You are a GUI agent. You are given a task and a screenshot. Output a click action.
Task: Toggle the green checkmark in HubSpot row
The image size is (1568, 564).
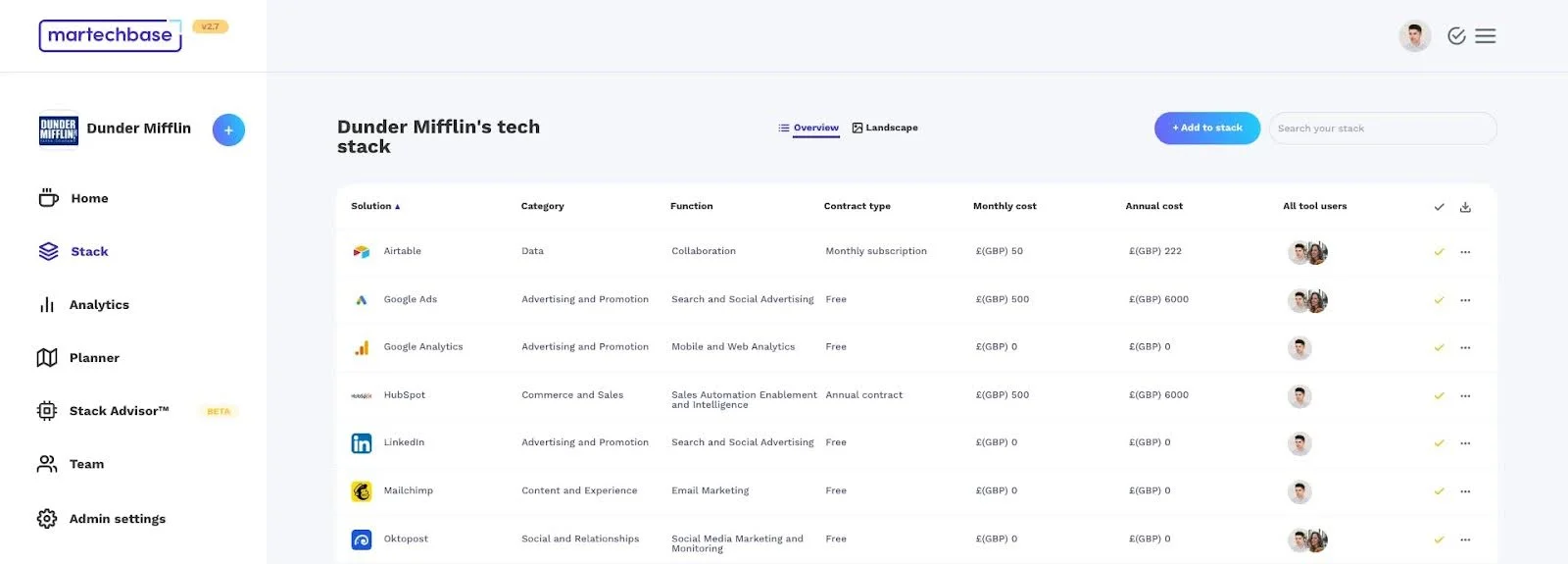pyautogui.click(x=1439, y=396)
